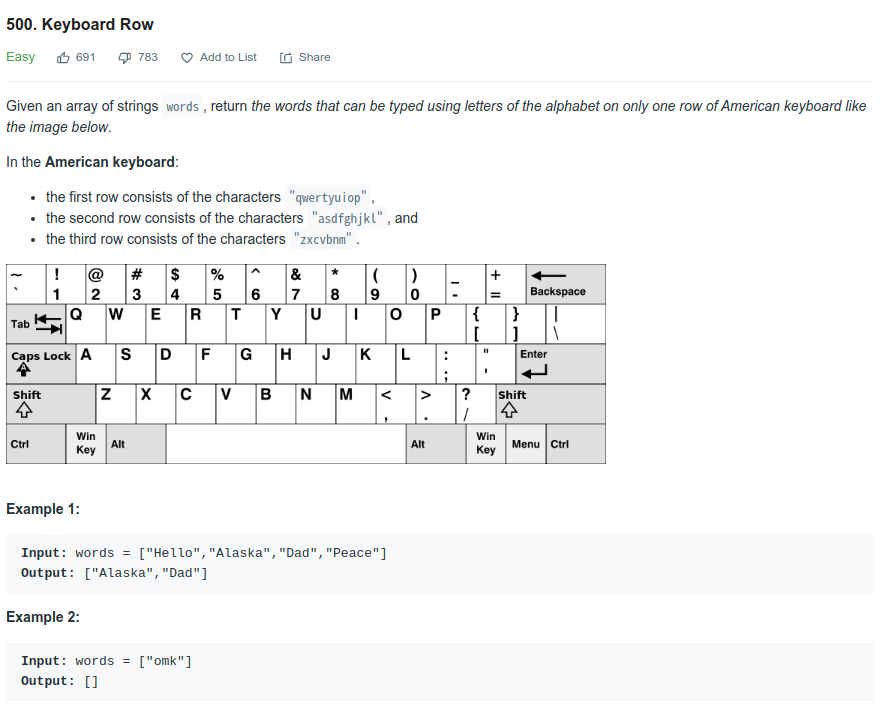Click the left Win Key on the diagram
The height and width of the screenshot is (711, 890).
tap(85, 443)
